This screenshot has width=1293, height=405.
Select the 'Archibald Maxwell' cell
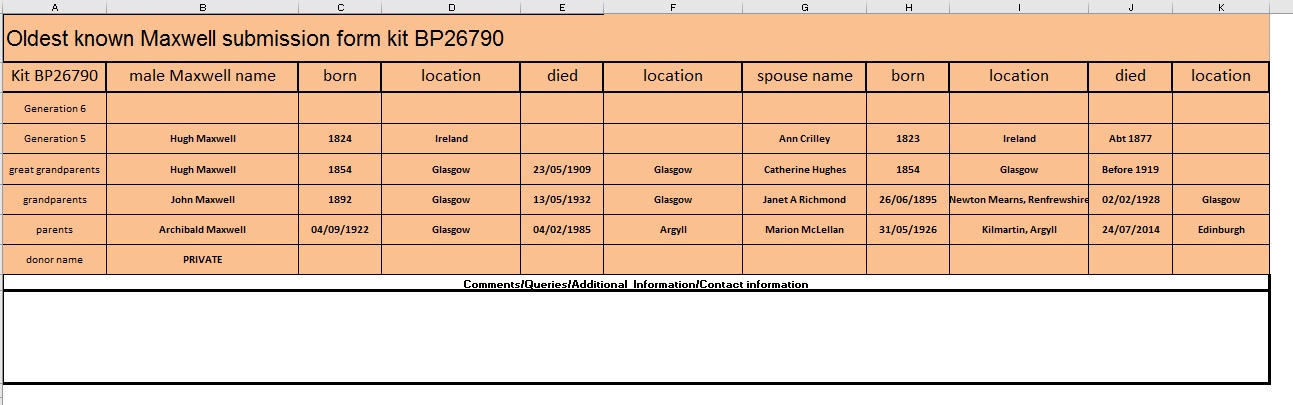pyautogui.click(x=202, y=230)
